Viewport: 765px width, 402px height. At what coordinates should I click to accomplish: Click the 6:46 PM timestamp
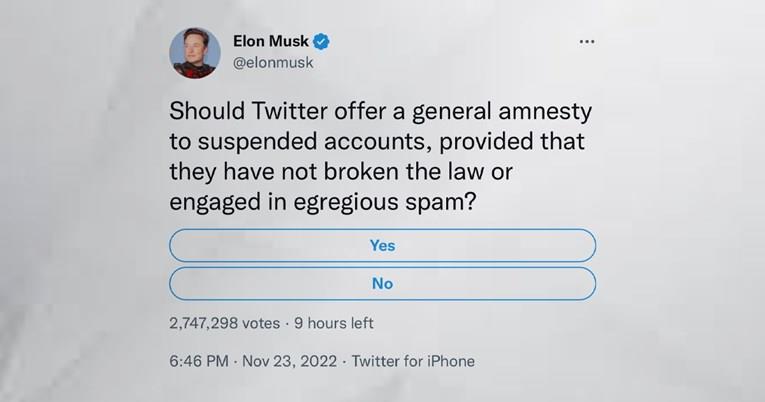pos(199,361)
